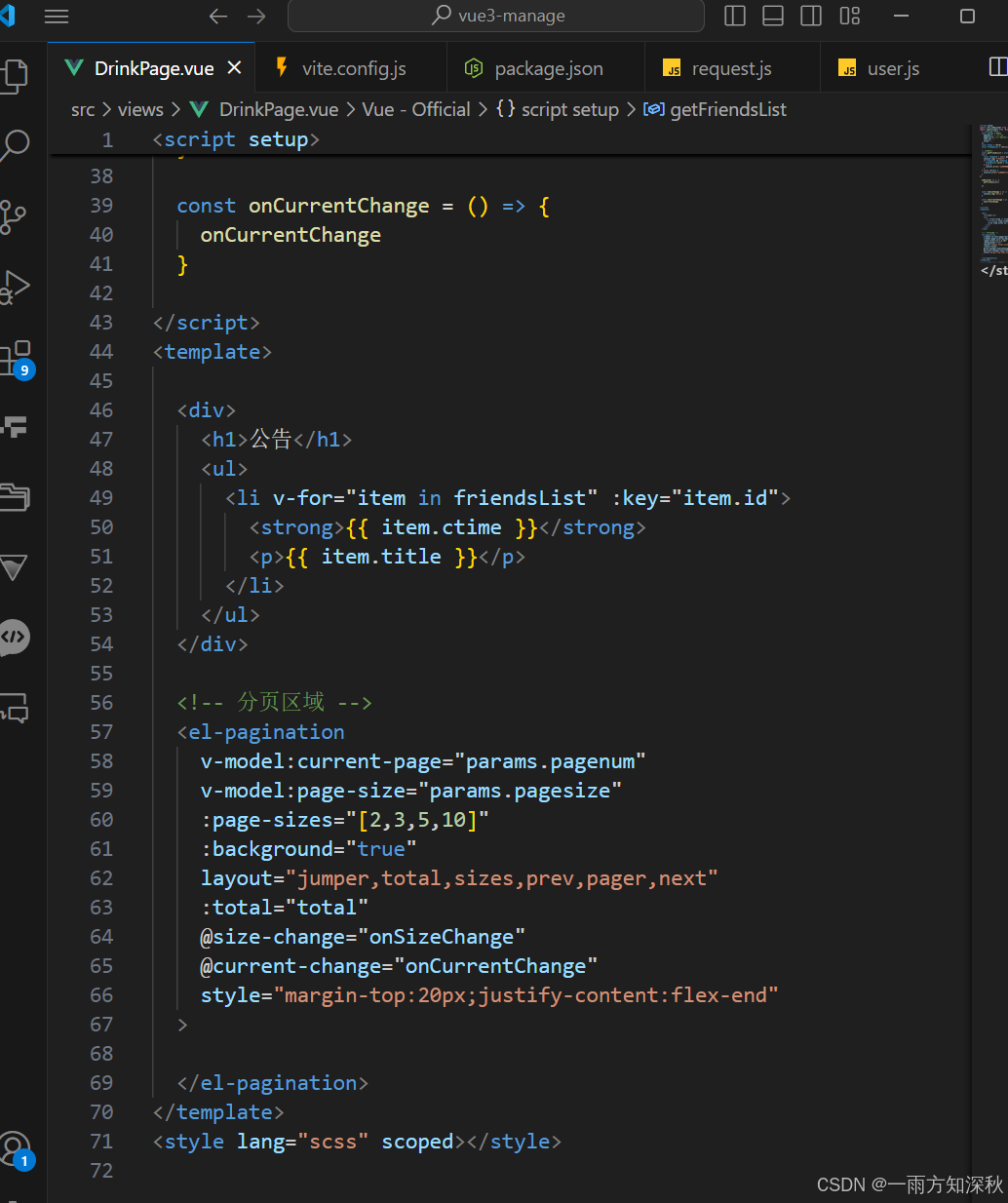Click the vue3-manage command center search box

coord(496,16)
